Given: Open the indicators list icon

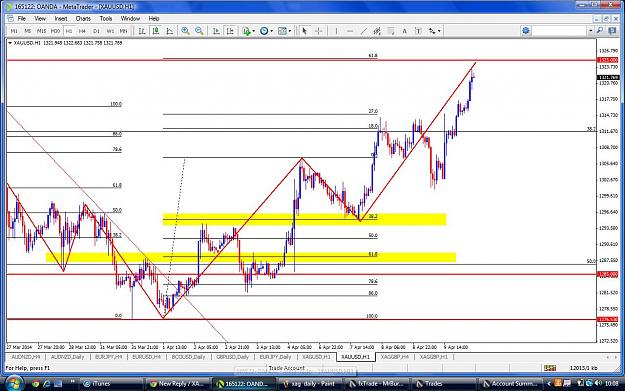Looking at the screenshot, I should click(247, 31).
